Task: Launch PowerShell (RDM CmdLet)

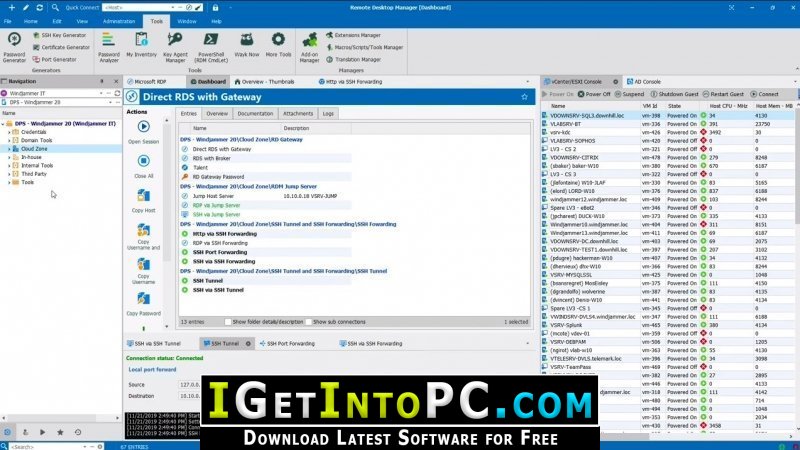Action: pos(211,47)
